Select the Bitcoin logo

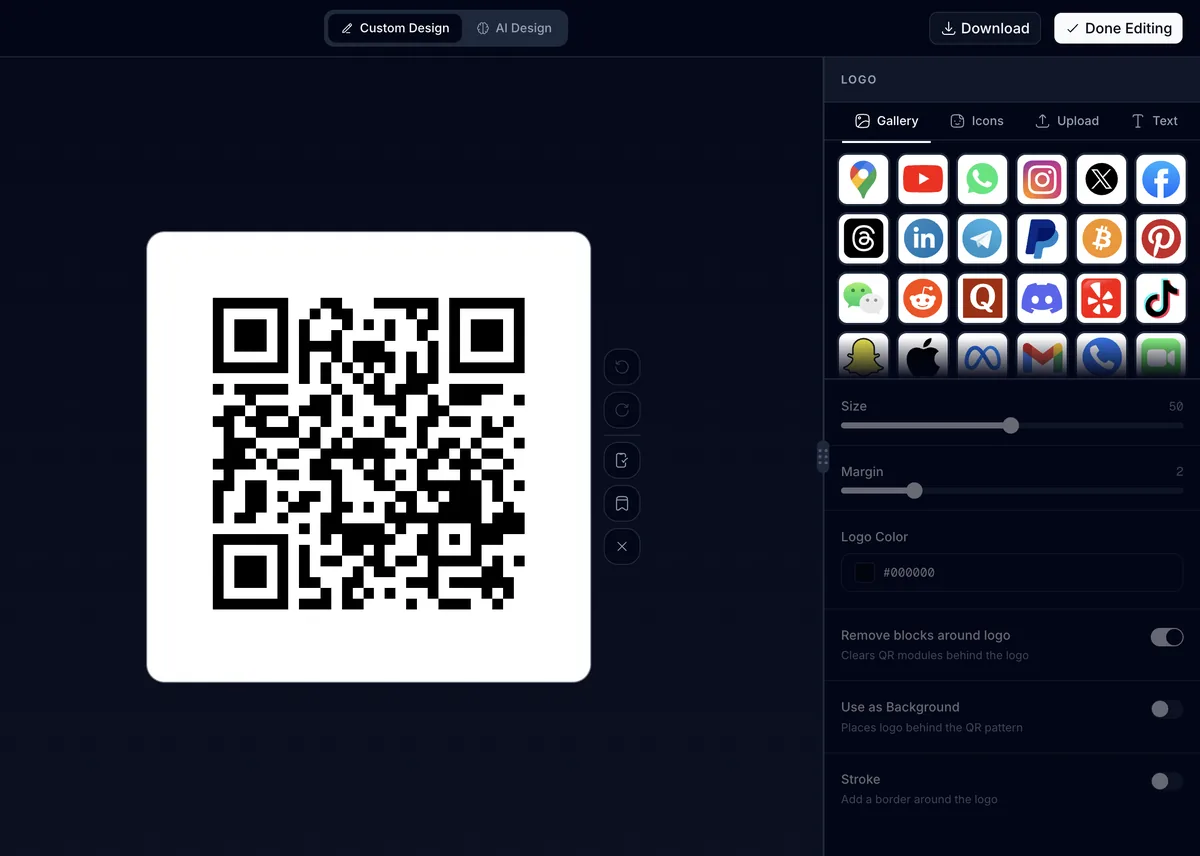[x=1101, y=239]
